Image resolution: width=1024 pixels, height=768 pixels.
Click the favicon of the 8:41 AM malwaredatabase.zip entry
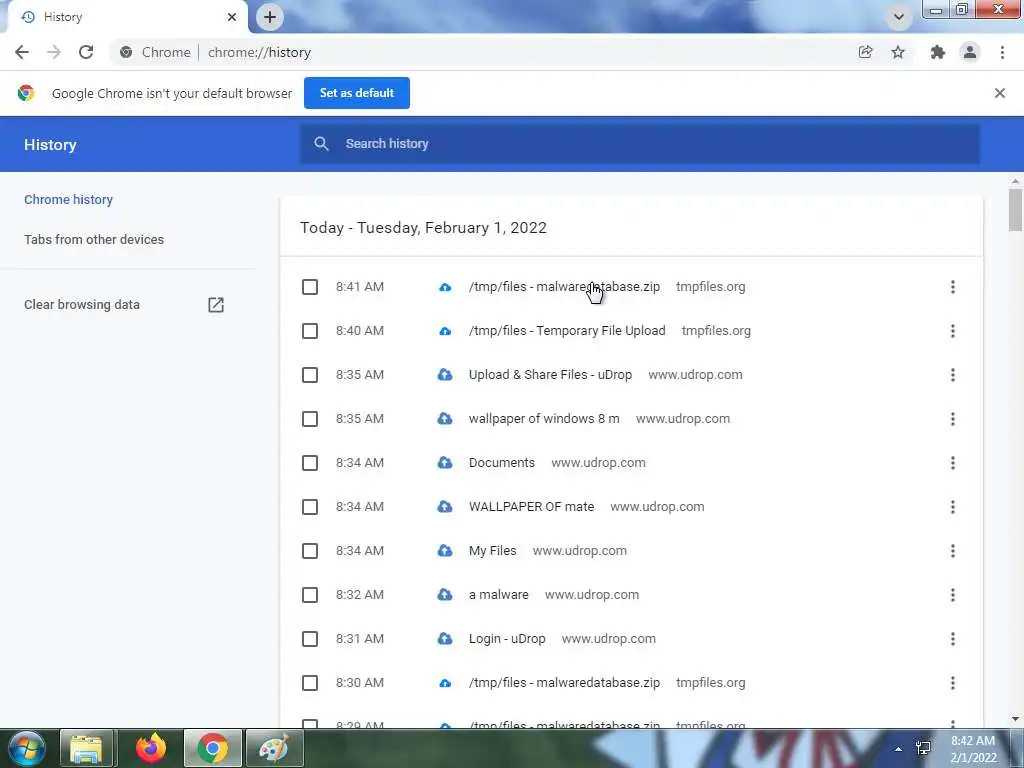445,287
